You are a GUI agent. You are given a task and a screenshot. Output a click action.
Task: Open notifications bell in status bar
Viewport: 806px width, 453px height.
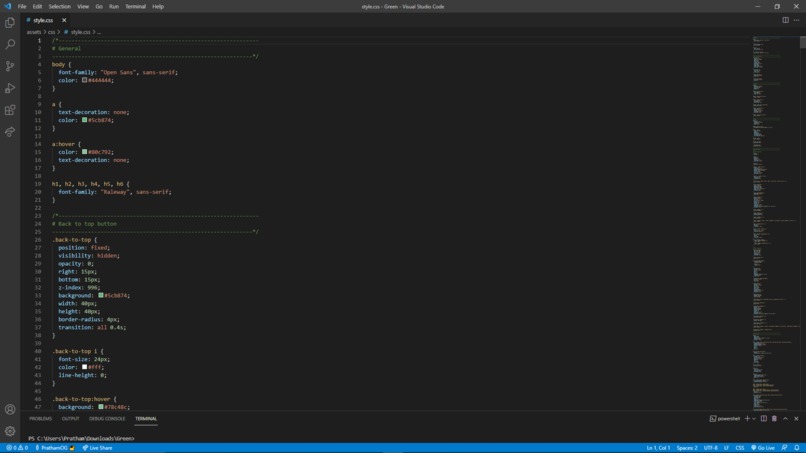(797, 448)
